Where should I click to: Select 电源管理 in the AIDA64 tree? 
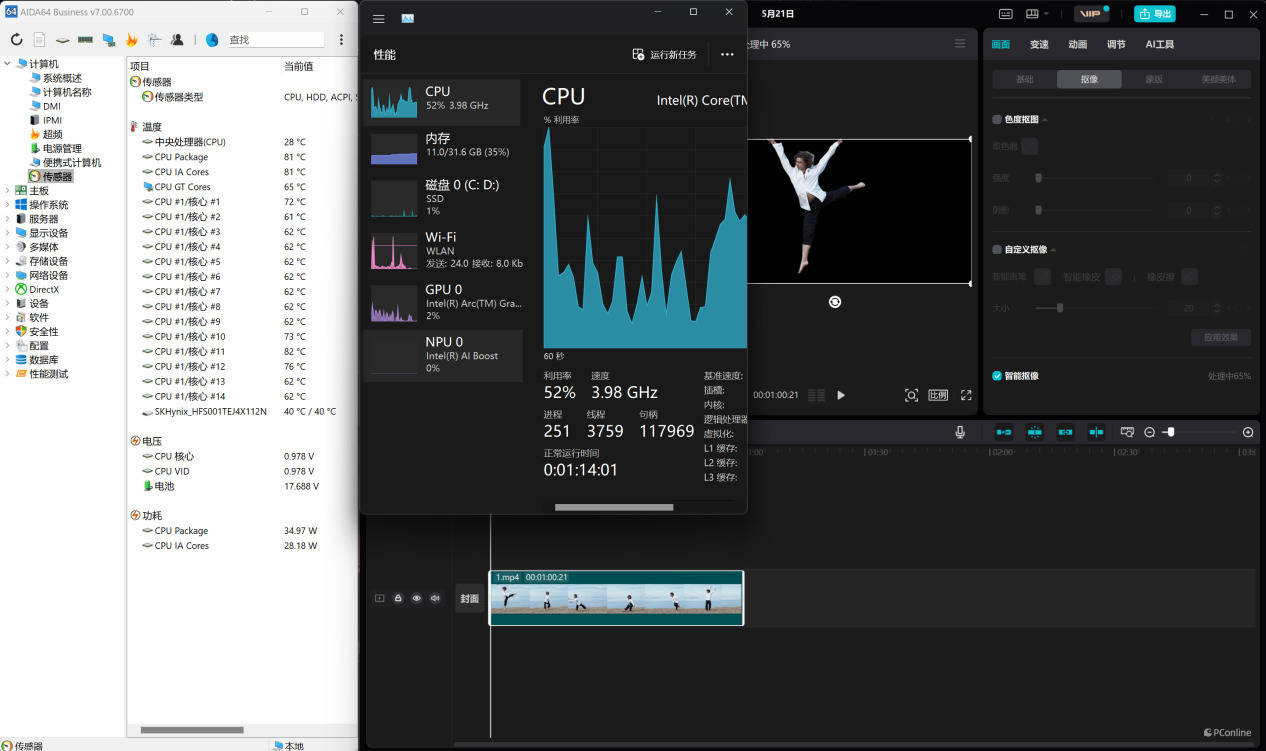(x=62, y=148)
